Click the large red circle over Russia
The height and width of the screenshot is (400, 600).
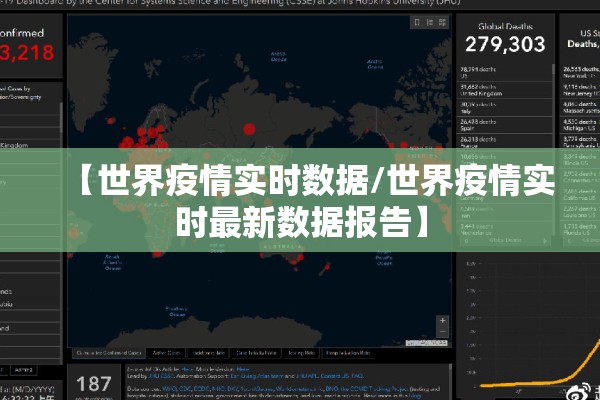pyautogui.click(x=249, y=129)
